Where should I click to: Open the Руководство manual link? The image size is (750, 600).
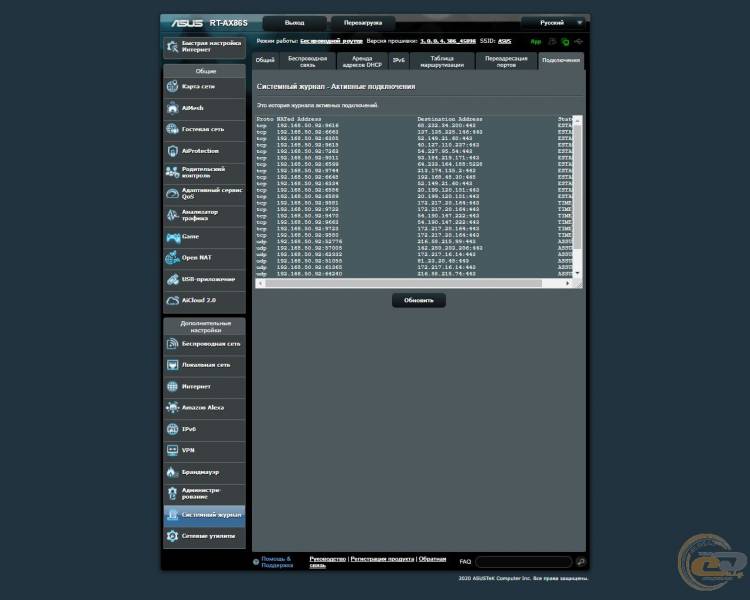pyautogui.click(x=327, y=559)
